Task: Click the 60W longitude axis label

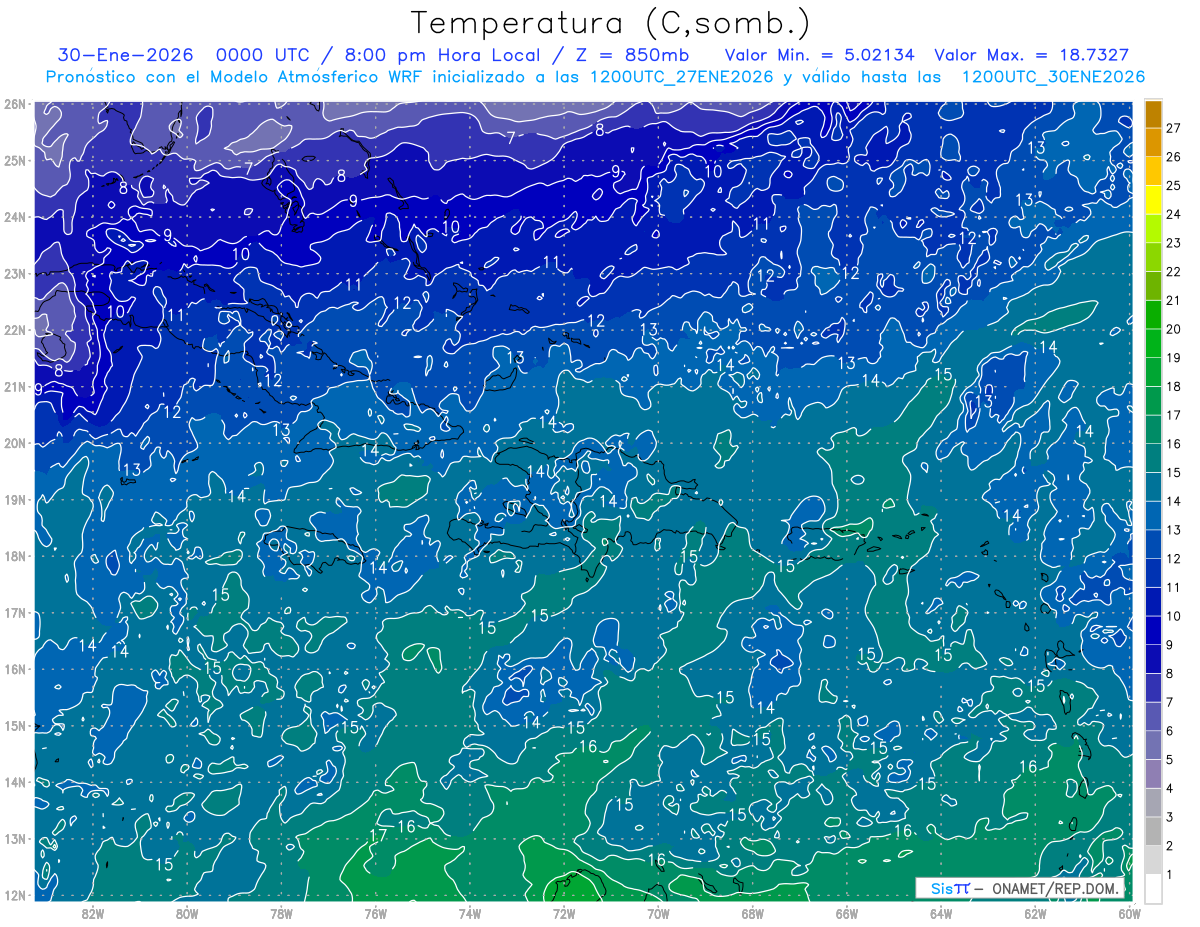Action: pyautogui.click(x=1130, y=912)
